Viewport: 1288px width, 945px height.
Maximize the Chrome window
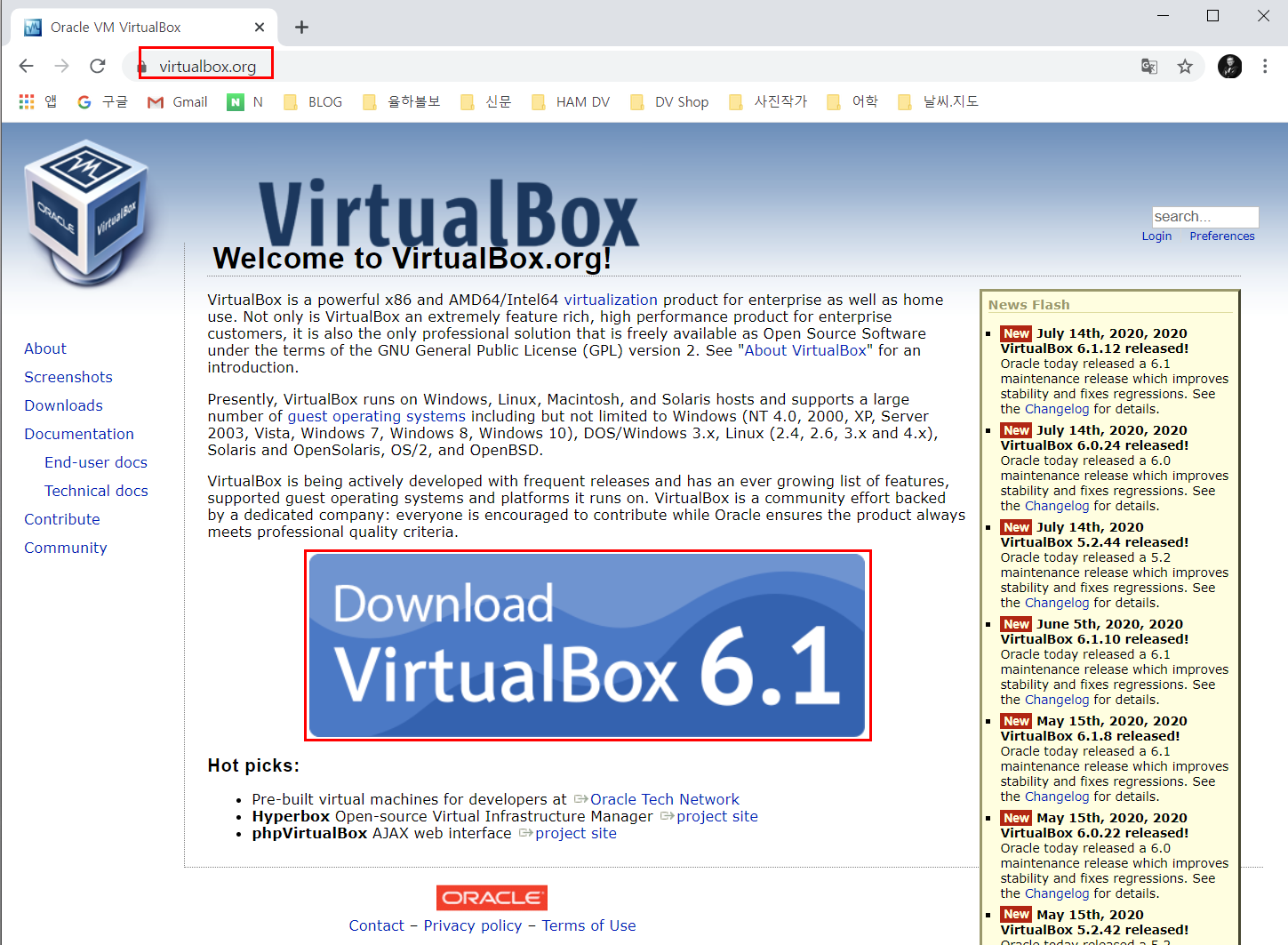tap(1212, 16)
